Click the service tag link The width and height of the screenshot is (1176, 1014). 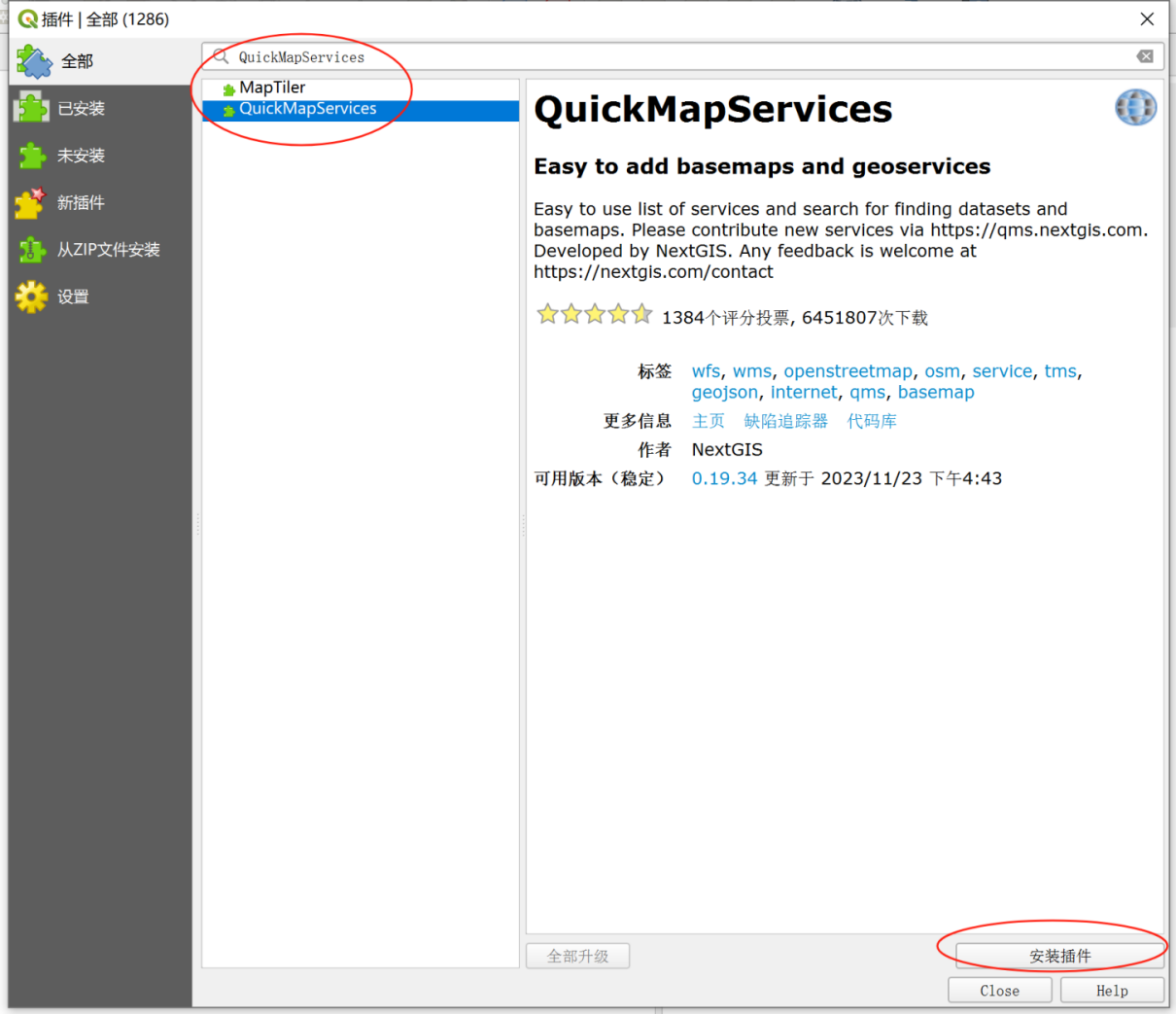tap(1002, 371)
